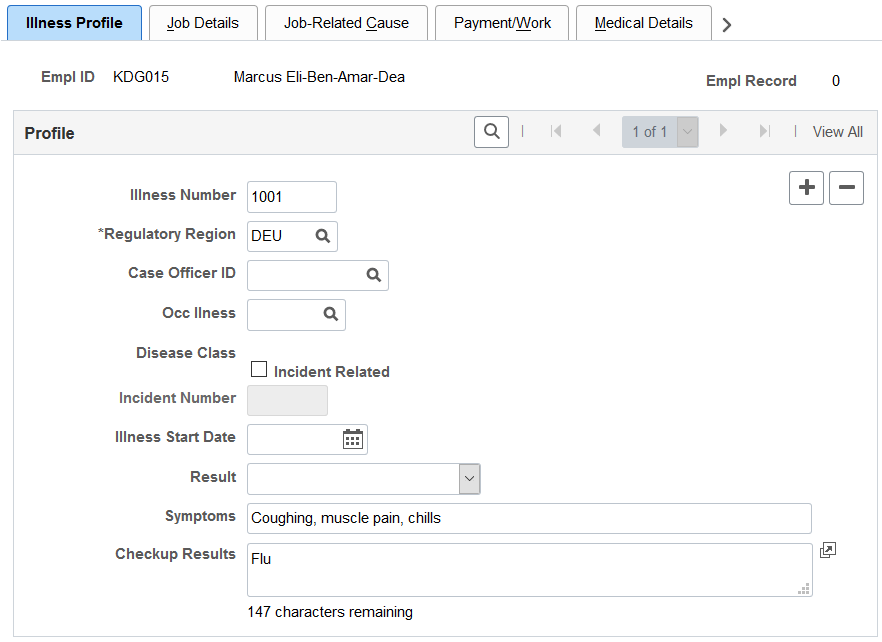Open Regulatory Region lookup magnifier
The width and height of the screenshot is (882, 642).
coord(322,236)
